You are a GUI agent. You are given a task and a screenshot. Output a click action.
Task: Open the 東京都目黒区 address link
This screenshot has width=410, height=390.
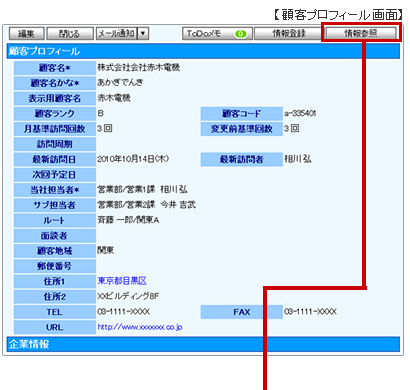click(x=122, y=281)
